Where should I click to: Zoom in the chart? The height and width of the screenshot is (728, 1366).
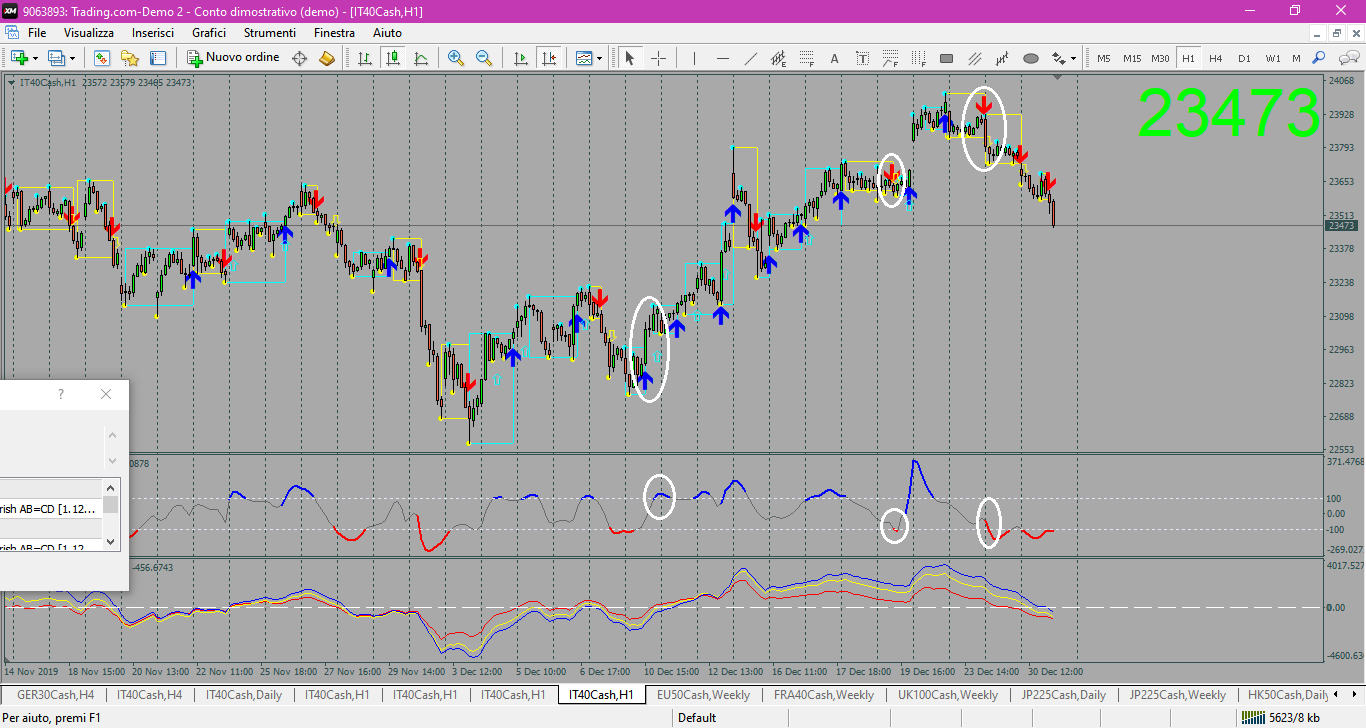(x=456, y=58)
